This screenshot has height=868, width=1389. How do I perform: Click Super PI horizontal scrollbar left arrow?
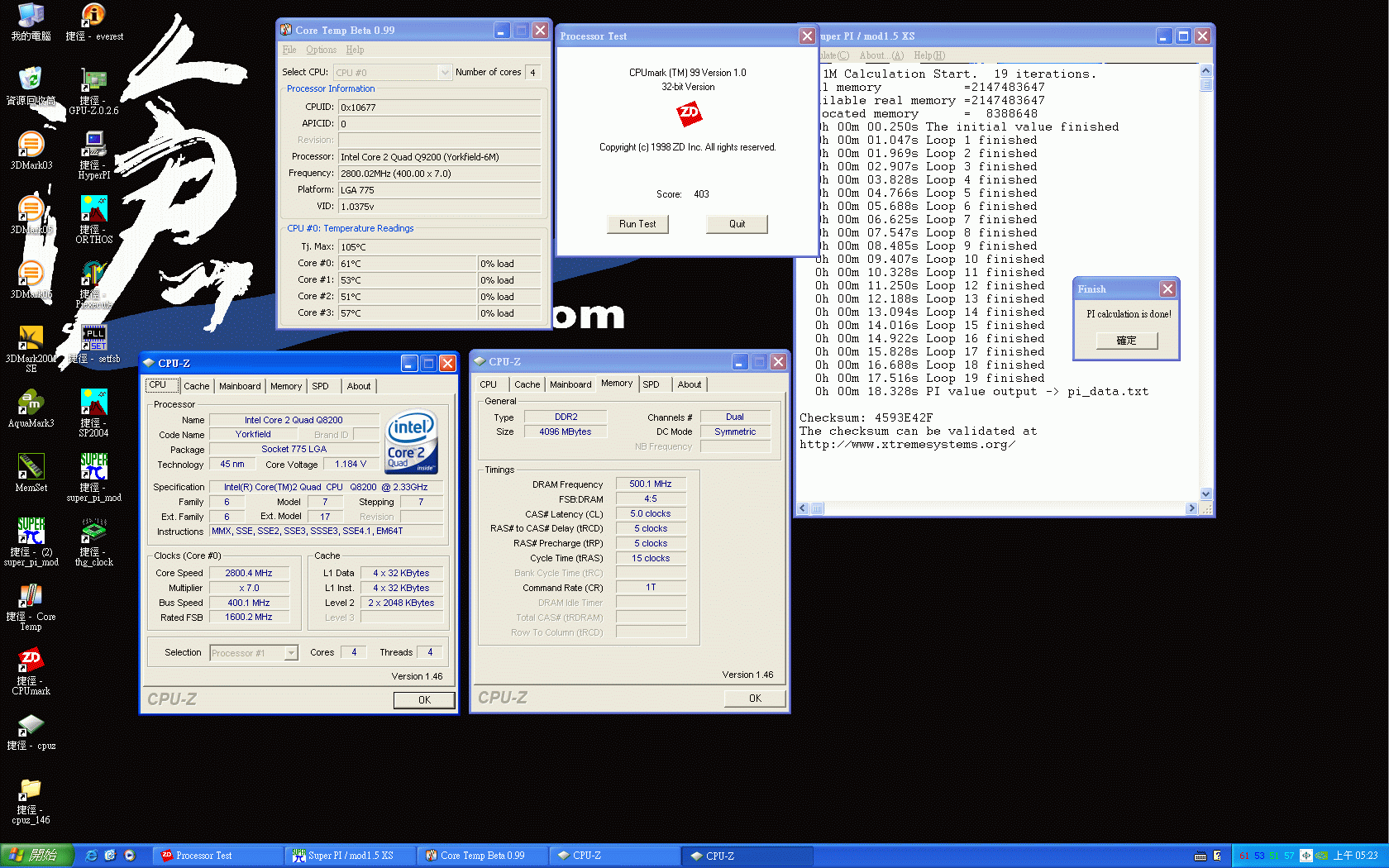click(803, 508)
